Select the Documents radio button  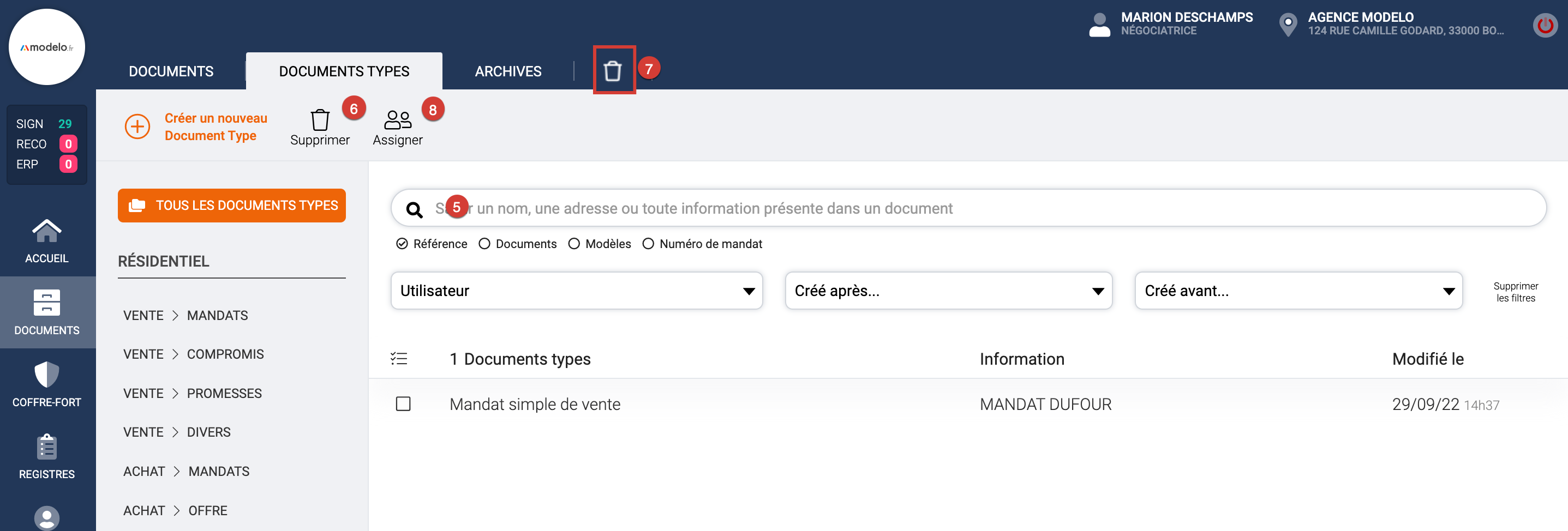(484, 244)
